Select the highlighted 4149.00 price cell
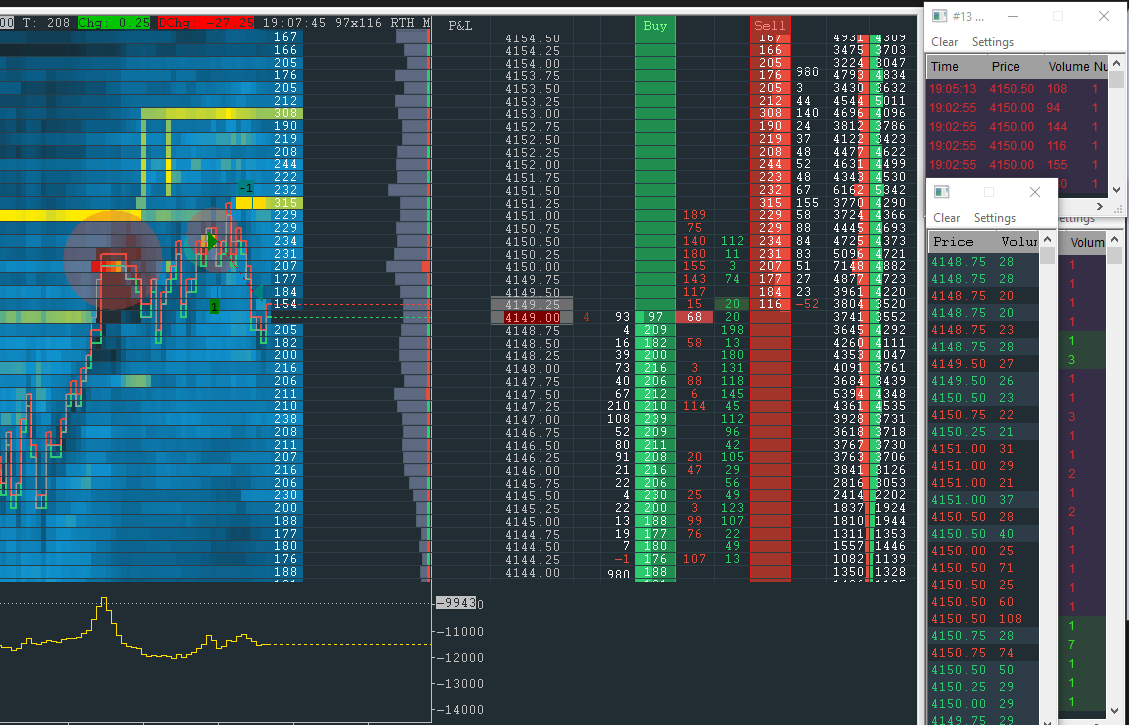1129x725 pixels. (532, 318)
